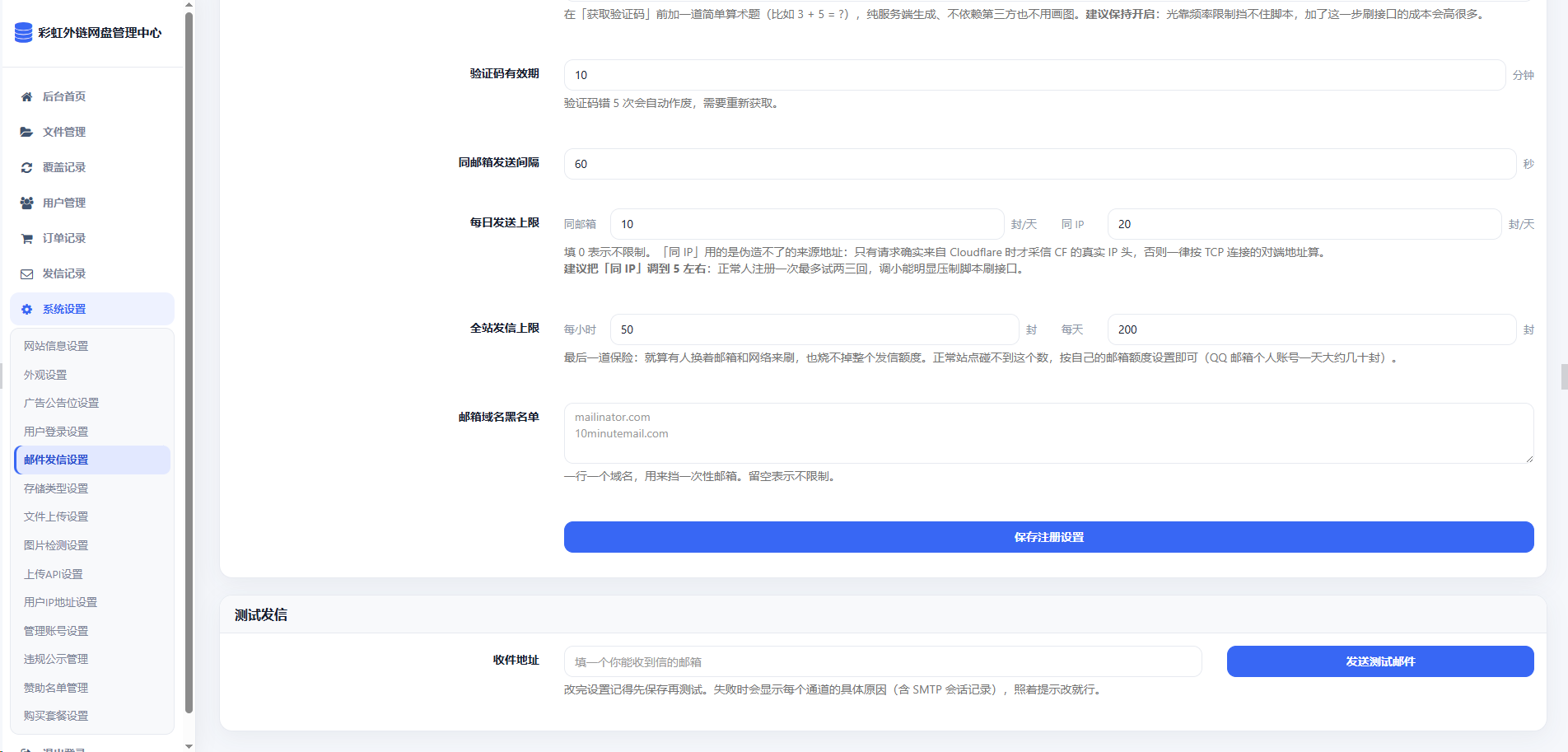Viewport: 1568px width, 752px height.
Task: Click the envelope icon beside 发信记录
Action: click(x=26, y=273)
